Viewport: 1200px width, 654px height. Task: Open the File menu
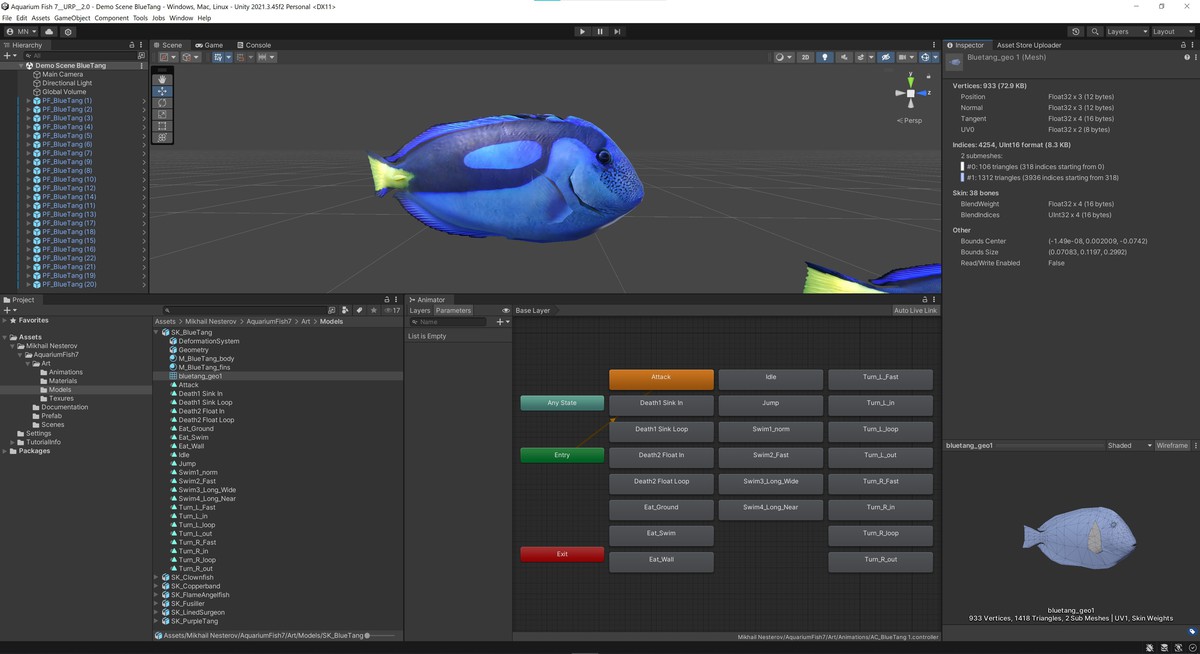(x=7, y=18)
